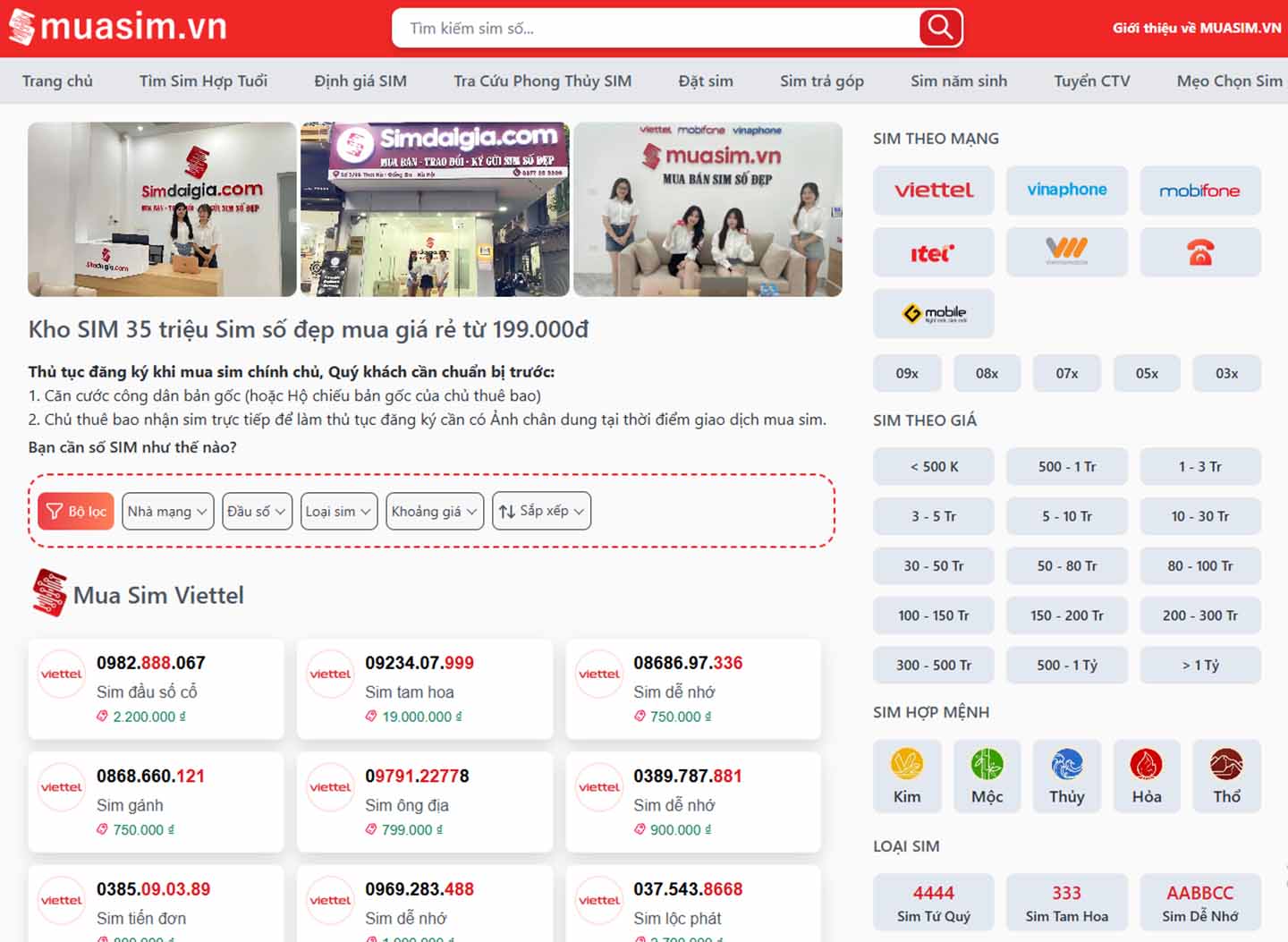Open Sim trả góp menu item

tap(822, 81)
